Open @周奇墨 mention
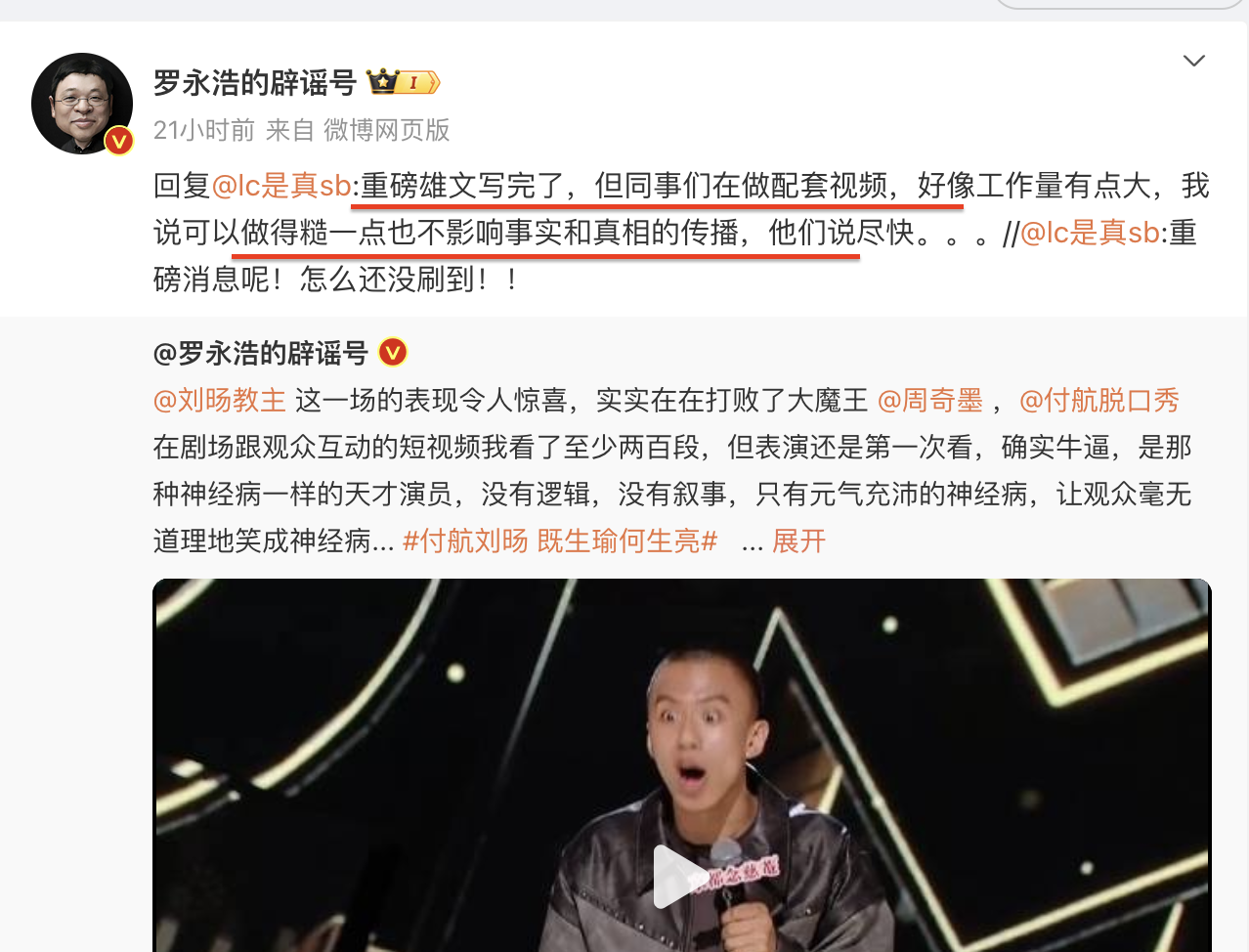Viewport: 1249px width, 952px height. tap(930, 400)
